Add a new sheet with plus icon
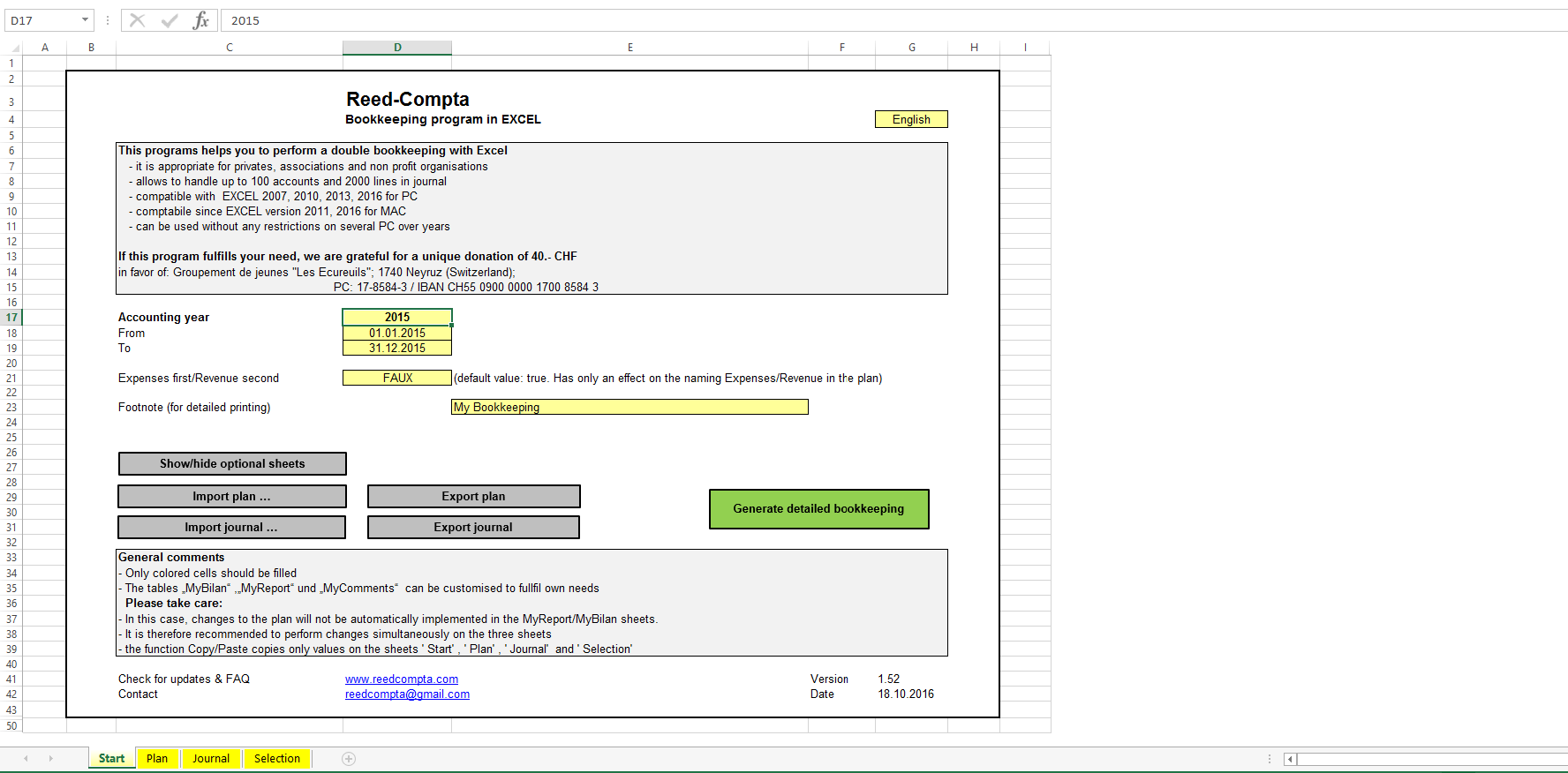 pos(349,759)
